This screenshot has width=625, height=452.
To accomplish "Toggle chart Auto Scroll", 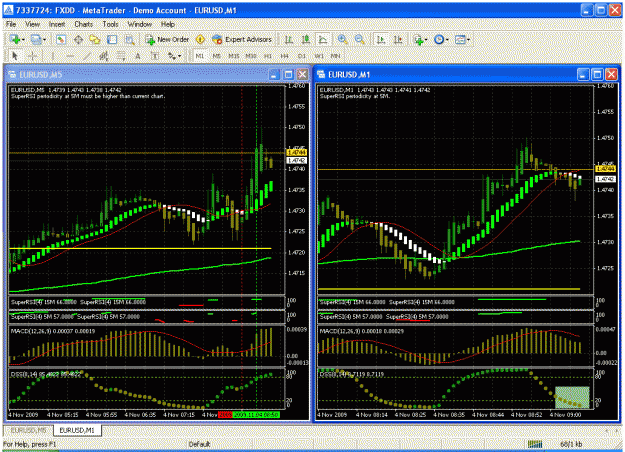I will (x=381, y=39).
